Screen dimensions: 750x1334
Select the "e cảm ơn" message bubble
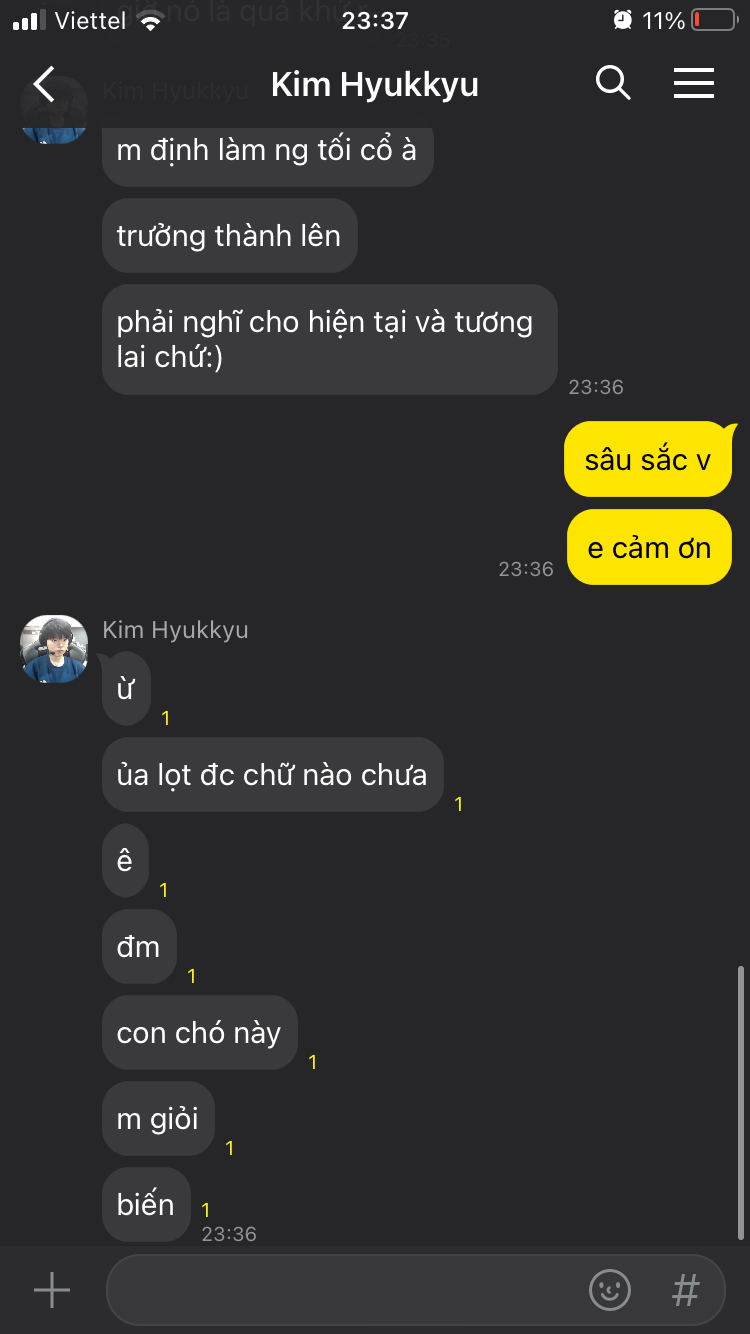pyautogui.click(x=649, y=548)
